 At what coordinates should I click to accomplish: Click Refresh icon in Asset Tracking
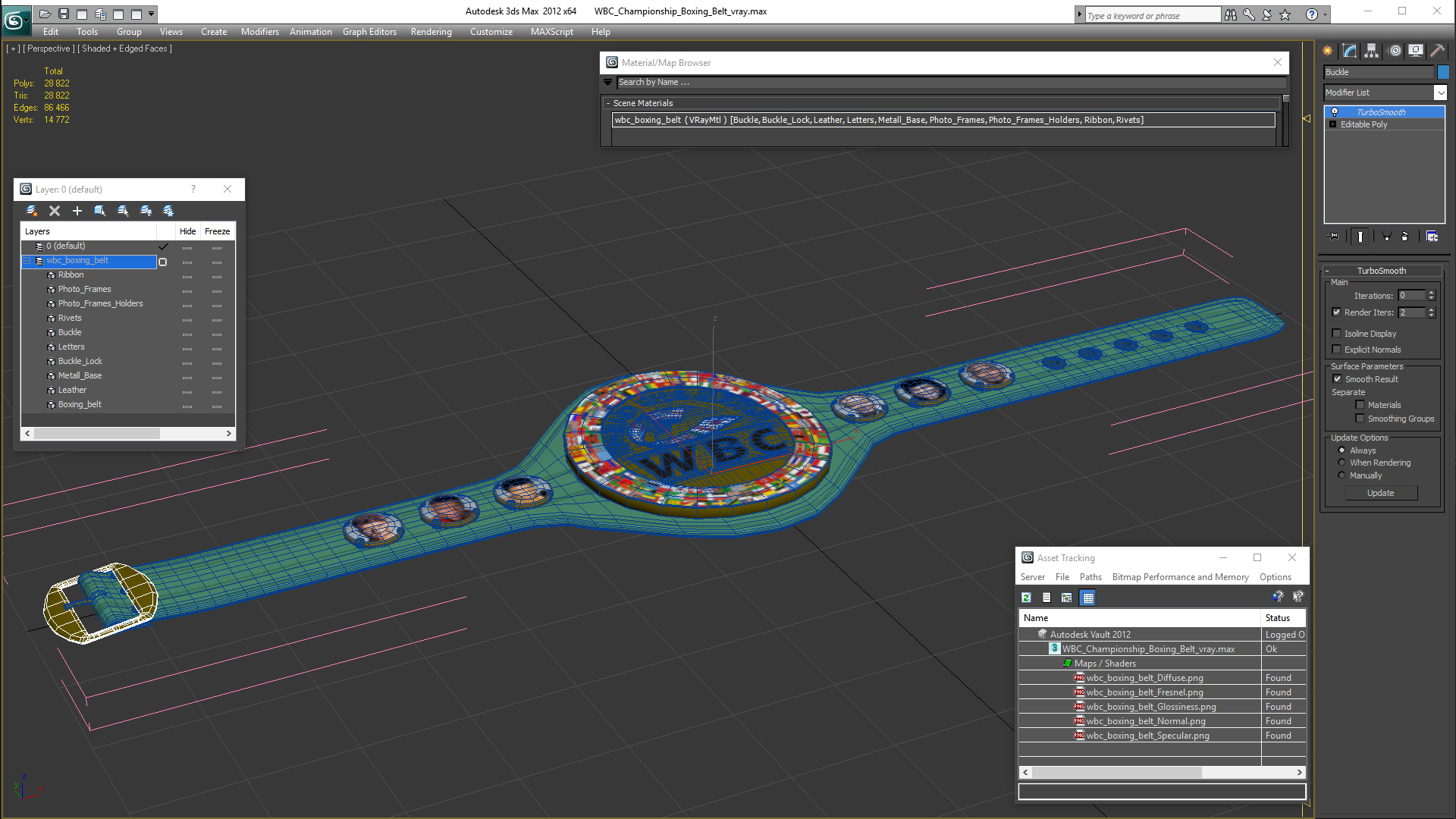tap(1026, 598)
